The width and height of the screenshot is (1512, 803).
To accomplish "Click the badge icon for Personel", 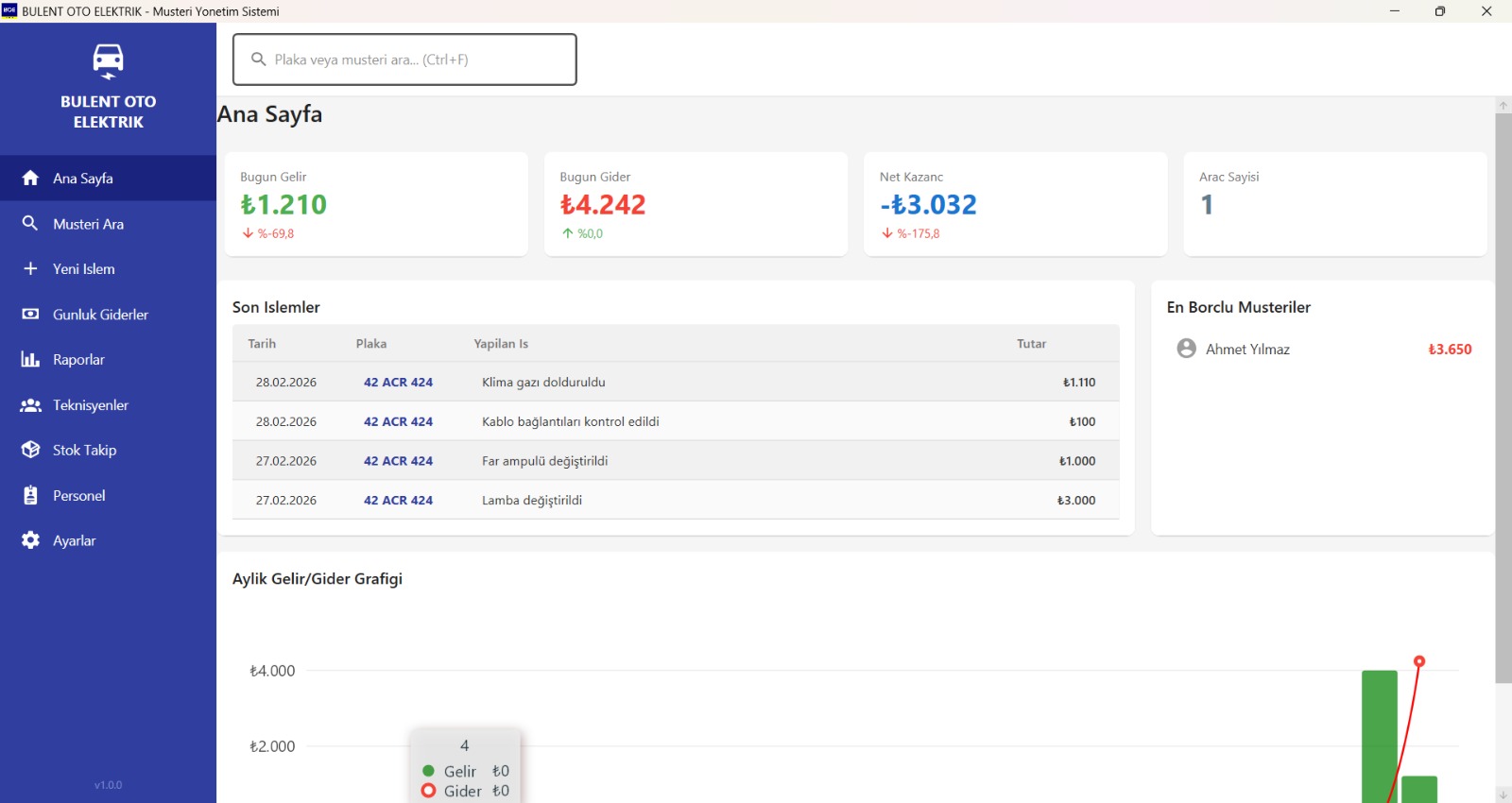I will (x=30, y=496).
